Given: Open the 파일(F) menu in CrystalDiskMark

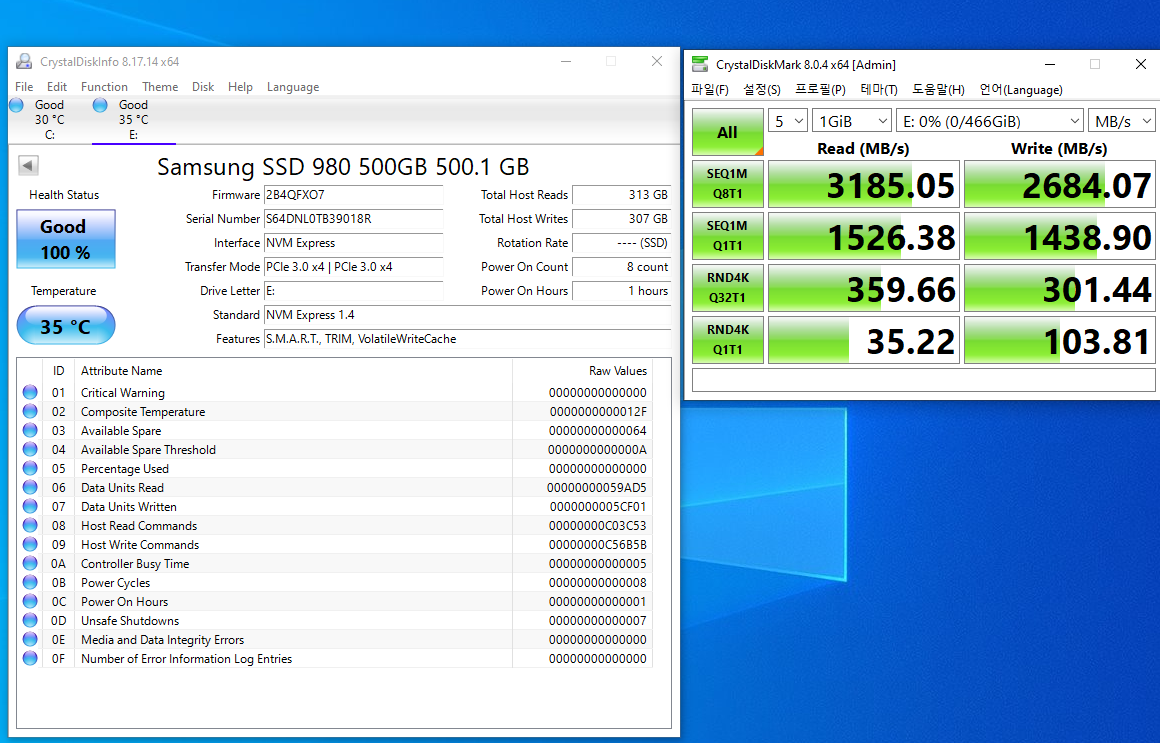Looking at the screenshot, I should (710, 90).
